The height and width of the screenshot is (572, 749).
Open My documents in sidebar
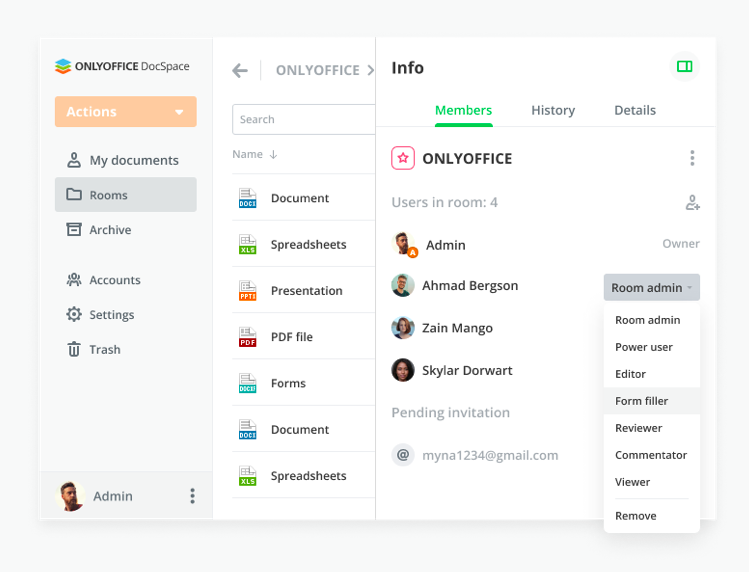[126, 160]
